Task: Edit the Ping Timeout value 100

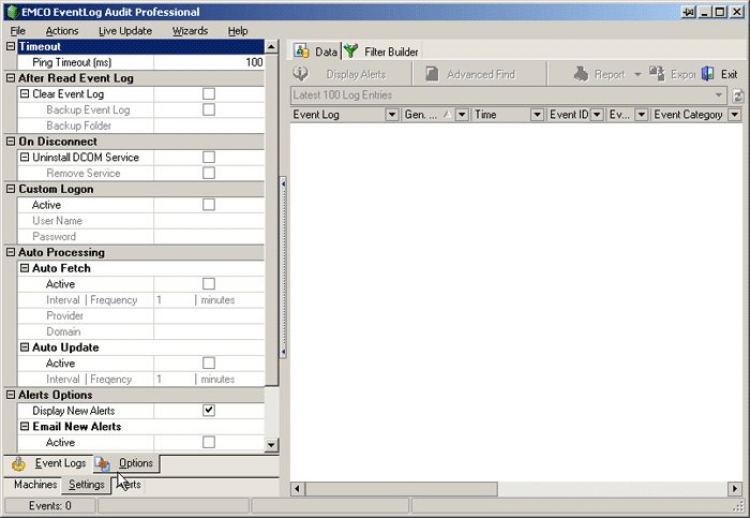Action: pyautogui.click(x=209, y=62)
